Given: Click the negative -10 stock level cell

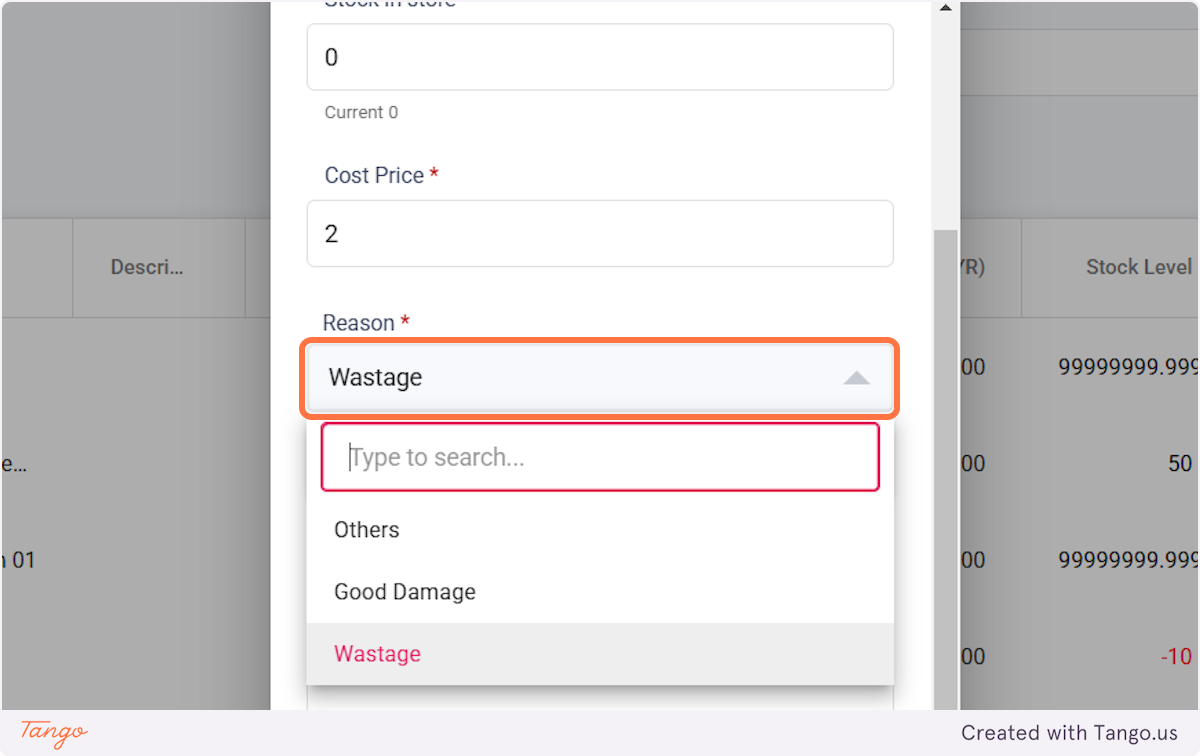Looking at the screenshot, I should [x=1175, y=657].
